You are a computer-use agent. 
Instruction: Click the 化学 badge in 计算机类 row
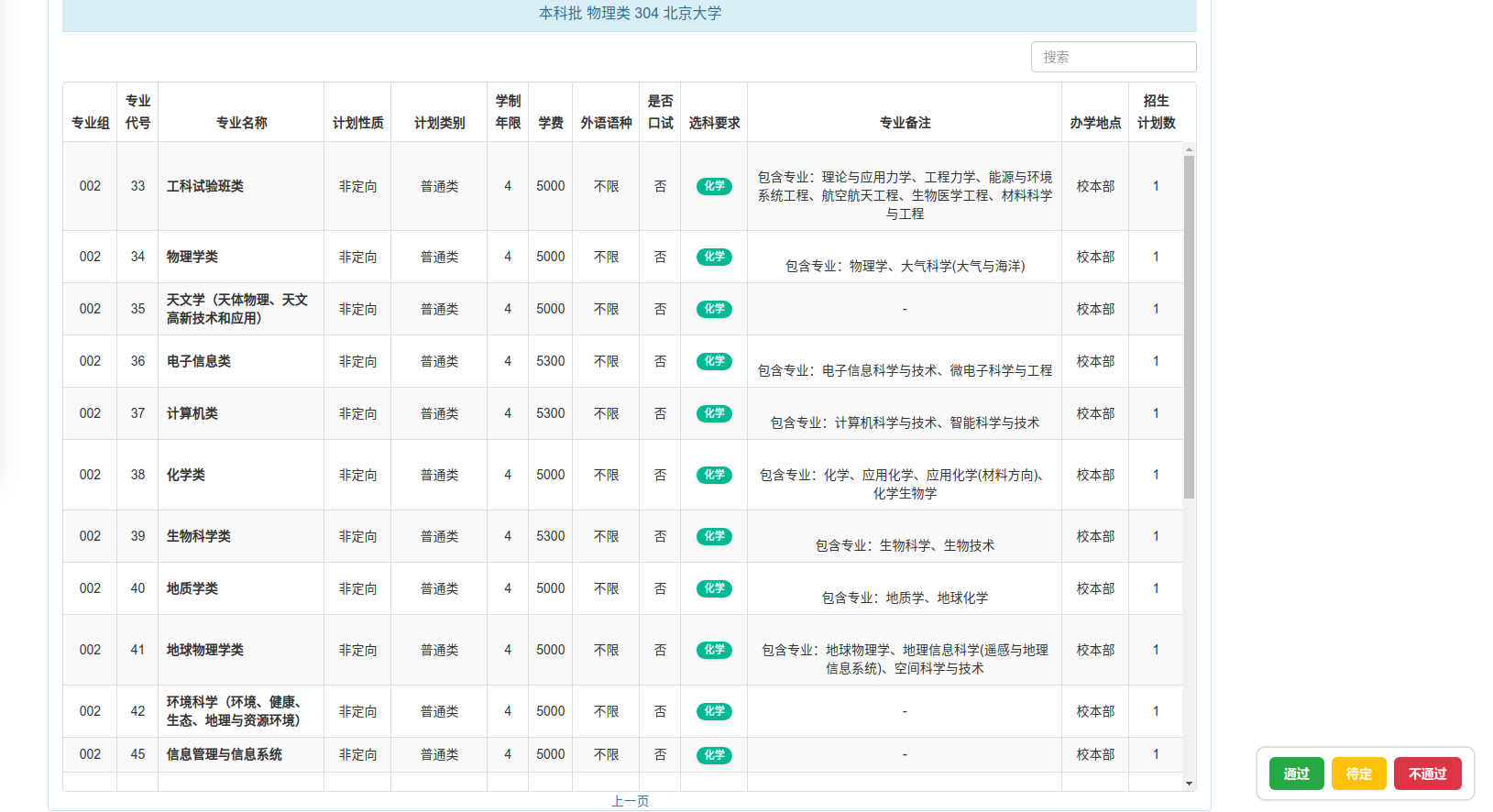click(714, 413)
